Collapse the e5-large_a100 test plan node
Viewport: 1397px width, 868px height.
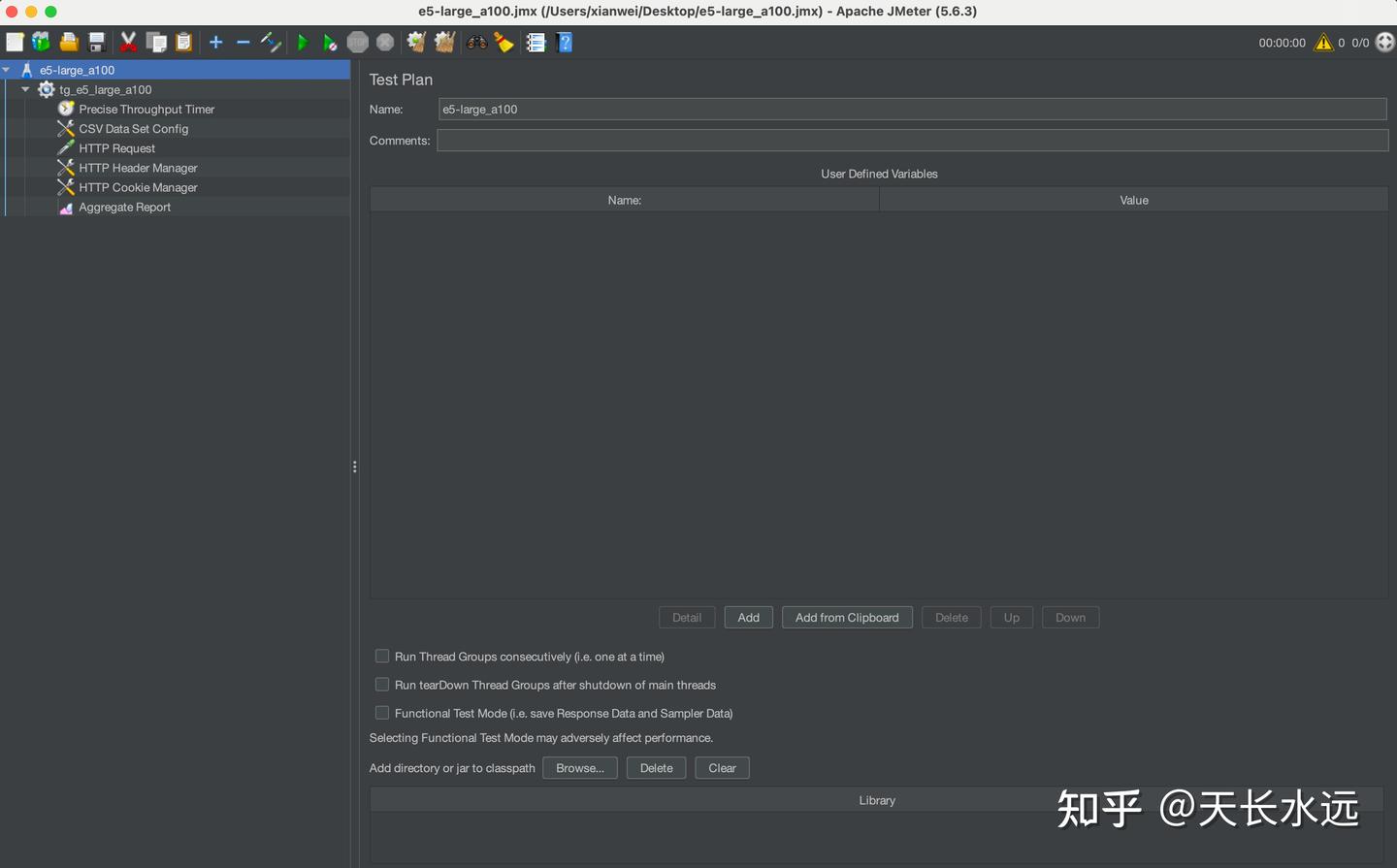(x=7, y=70)
